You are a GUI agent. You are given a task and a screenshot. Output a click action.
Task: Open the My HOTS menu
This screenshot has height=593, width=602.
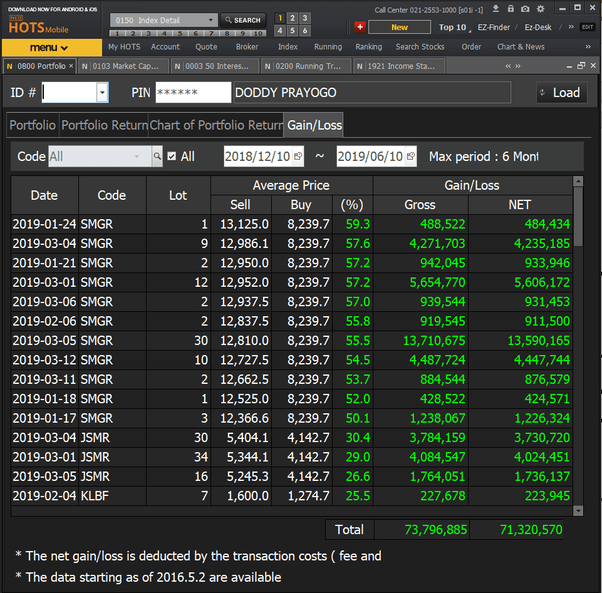click(124, 47)
